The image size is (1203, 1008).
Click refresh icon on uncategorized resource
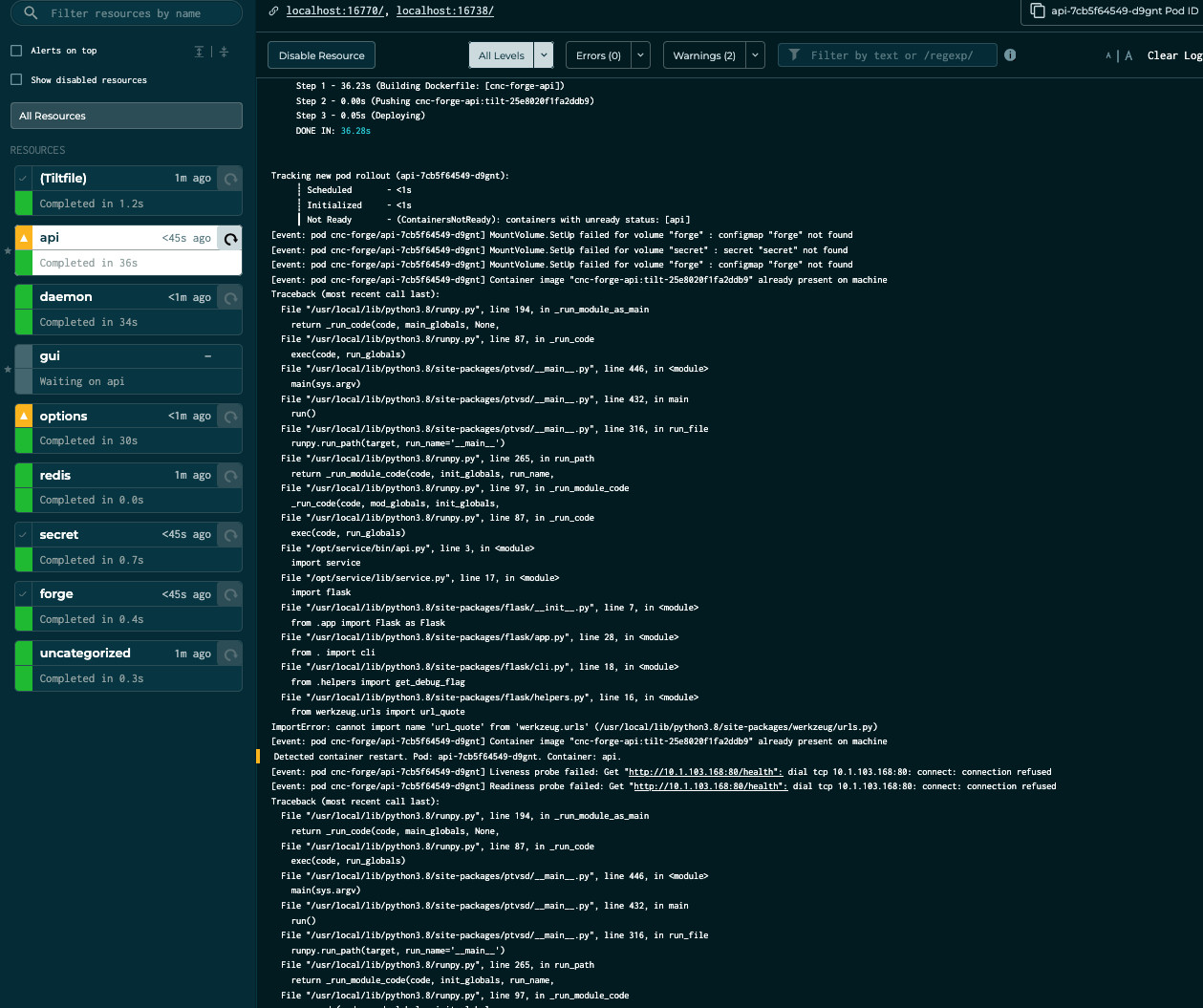(x=230, y=654)
